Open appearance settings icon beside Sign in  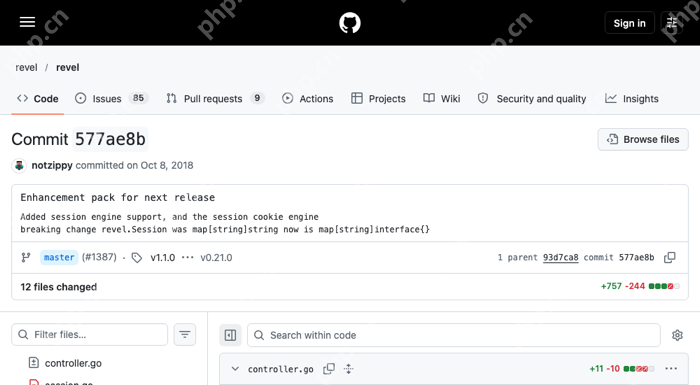pyautogui.click(x=672, y=23)
